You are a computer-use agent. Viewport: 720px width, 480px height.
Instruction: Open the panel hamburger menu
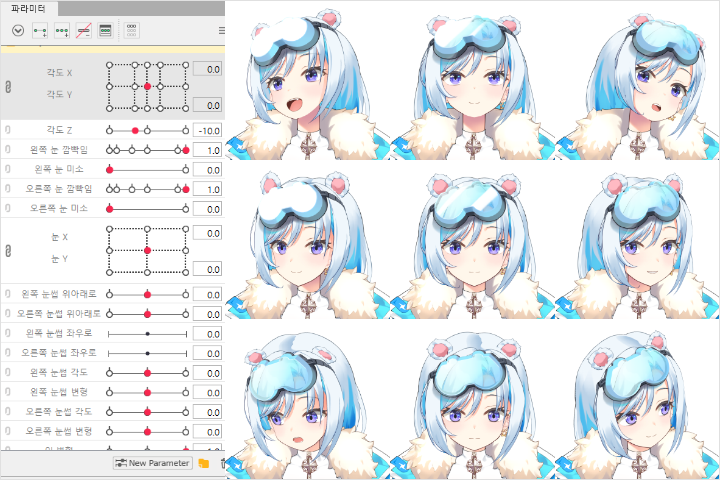[x=222, y=30]
